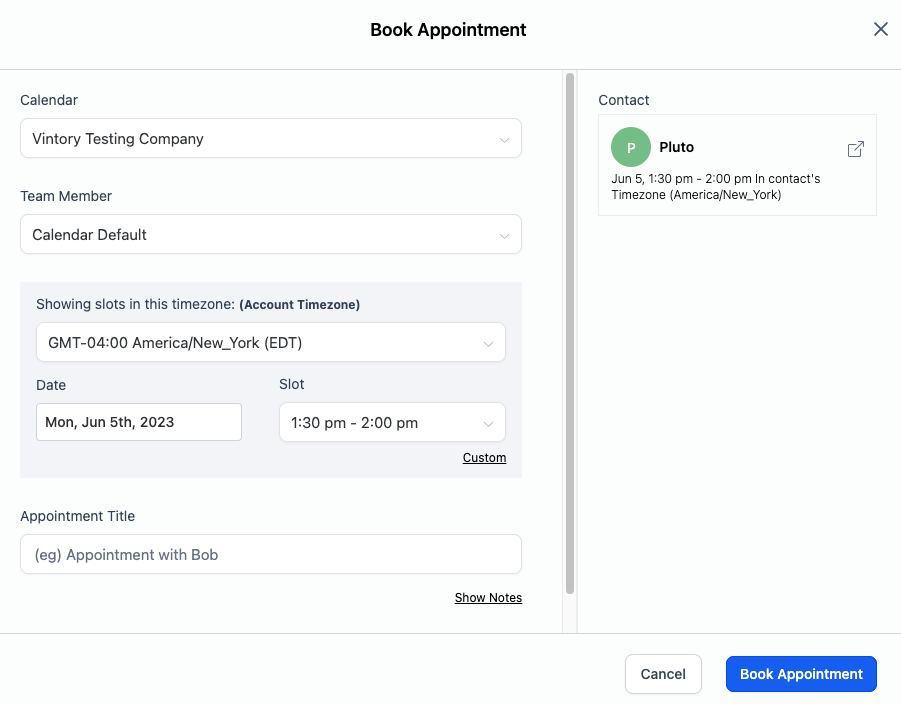Select the Pluto contact name
Image resolution: width=901 pixels, height=704 pixels.
click(677, 147)
